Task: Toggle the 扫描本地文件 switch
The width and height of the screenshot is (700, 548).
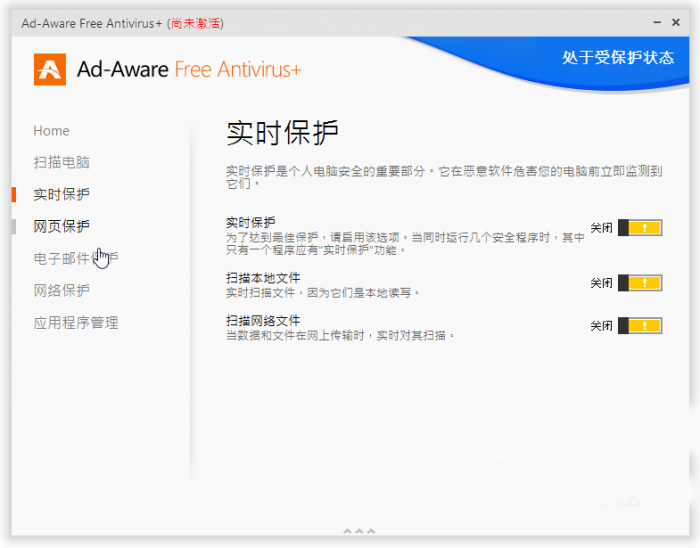Action: tap(640, 283)
